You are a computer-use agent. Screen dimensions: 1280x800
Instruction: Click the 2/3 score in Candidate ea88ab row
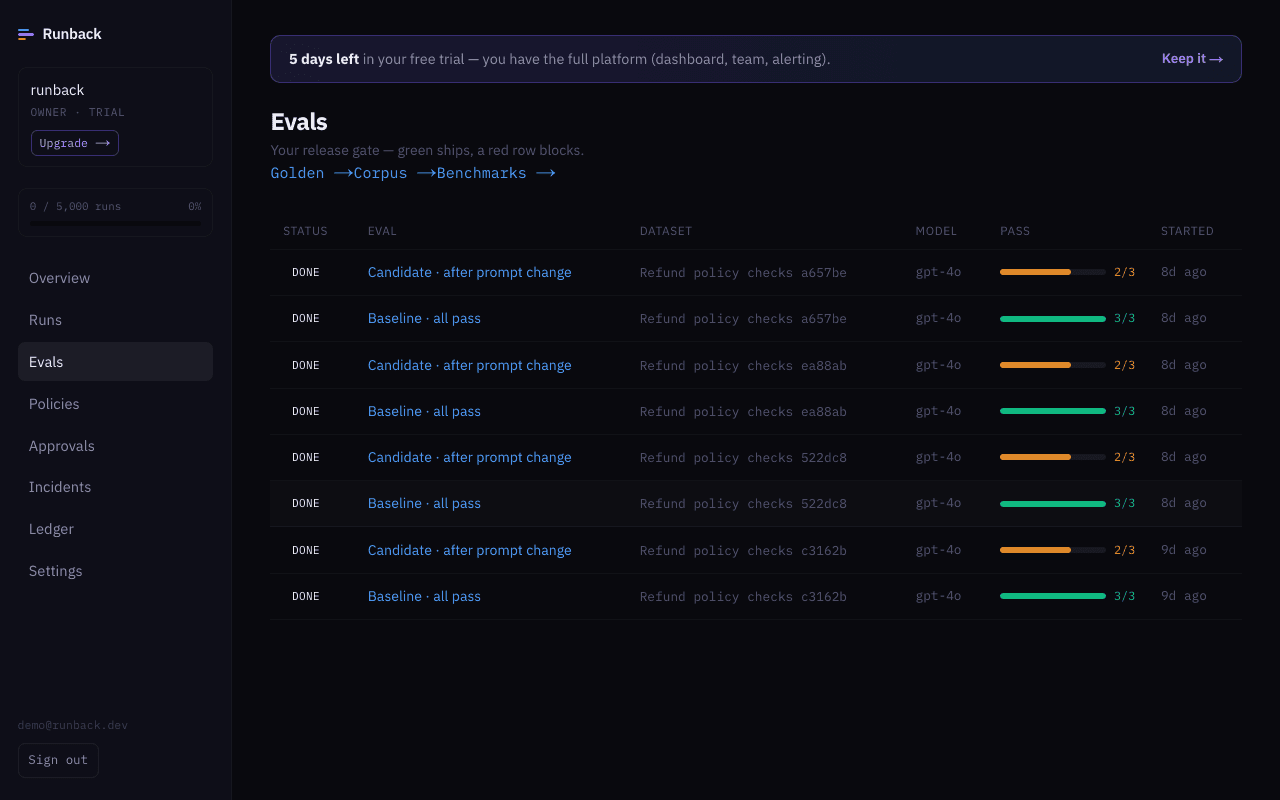coord(1125,365)
